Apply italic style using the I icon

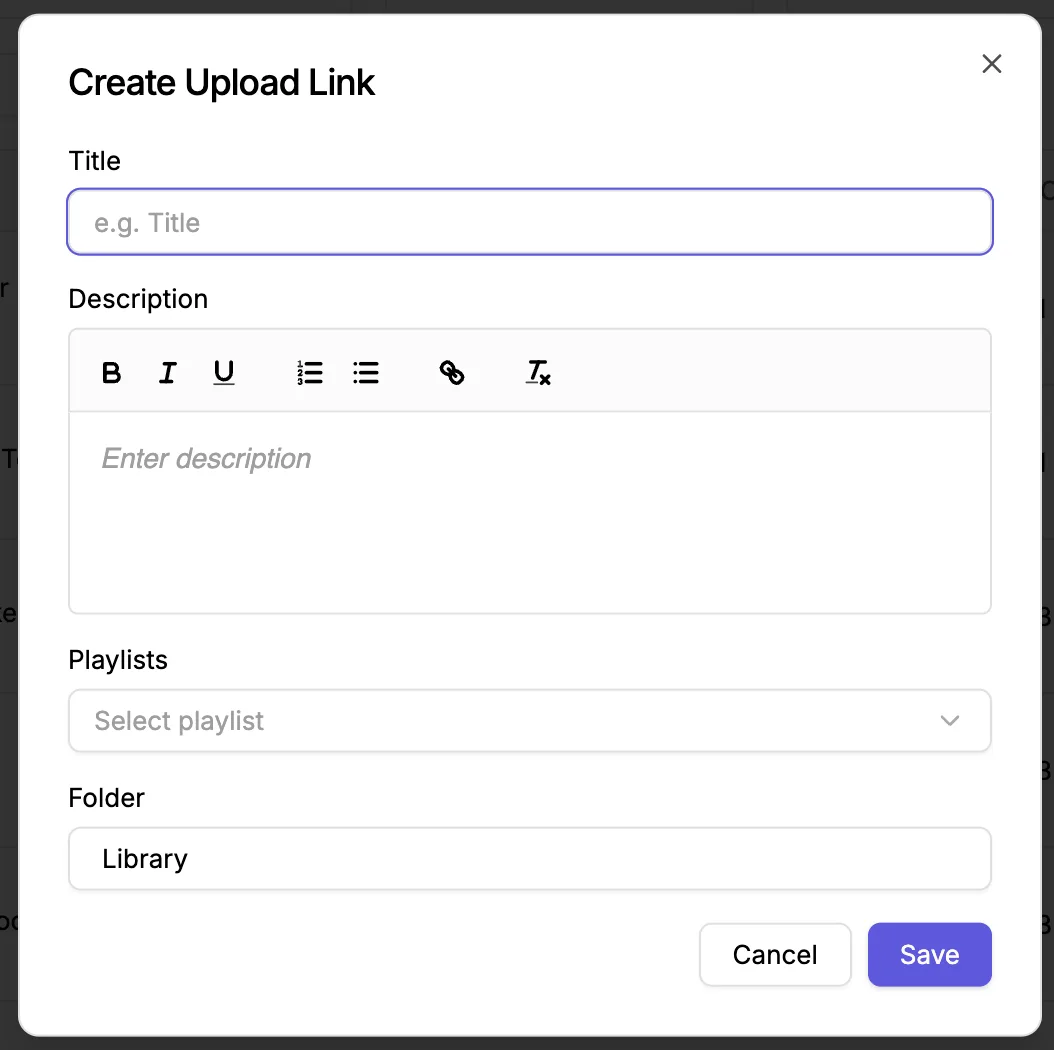[x=167, y=372]
